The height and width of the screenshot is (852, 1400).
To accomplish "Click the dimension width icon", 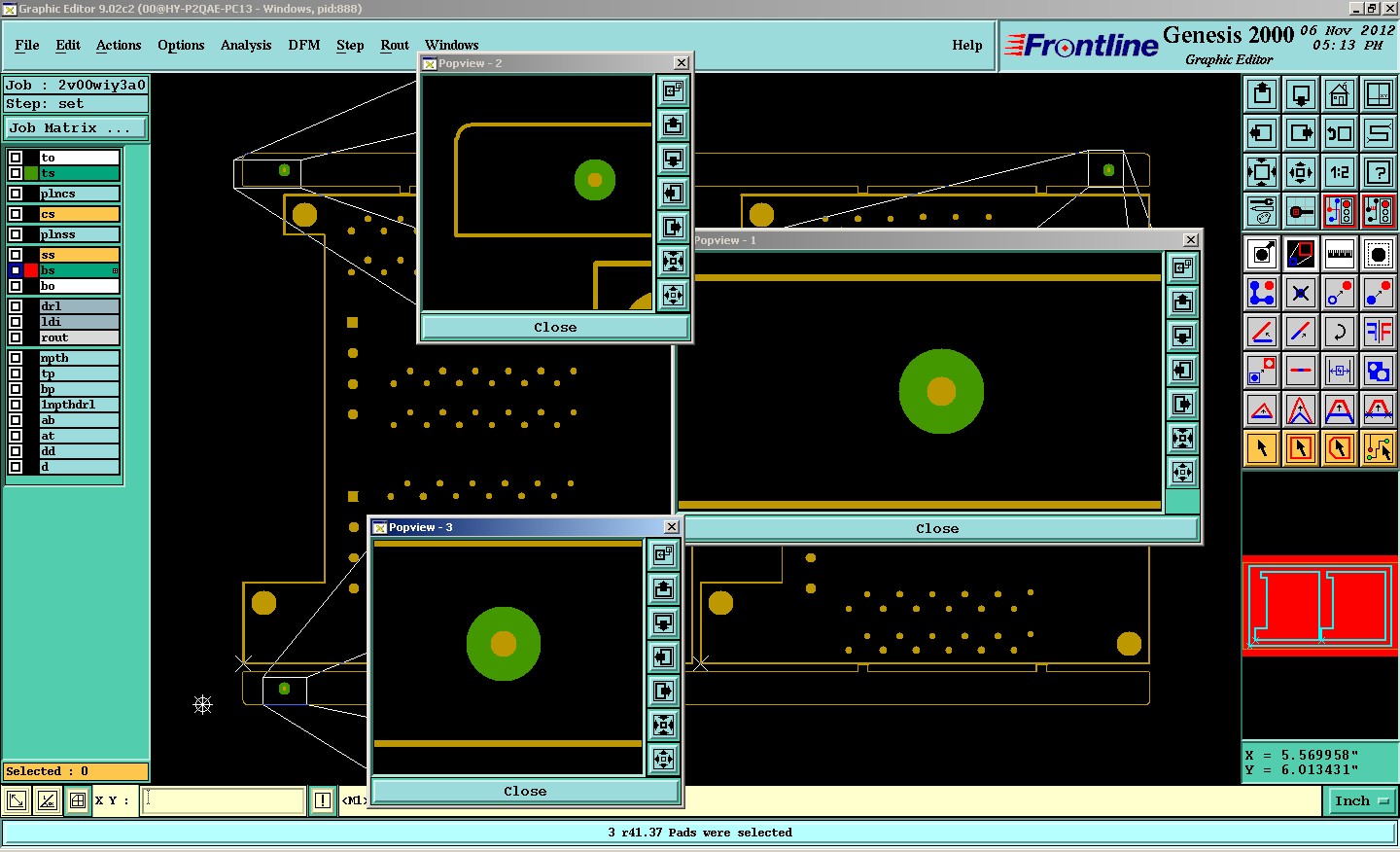I will pyautogui.click(x=1340, y=371).
